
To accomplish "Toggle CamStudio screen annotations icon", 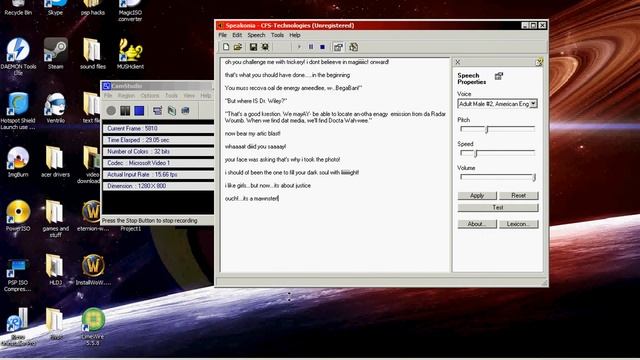I will coord(158,111).
